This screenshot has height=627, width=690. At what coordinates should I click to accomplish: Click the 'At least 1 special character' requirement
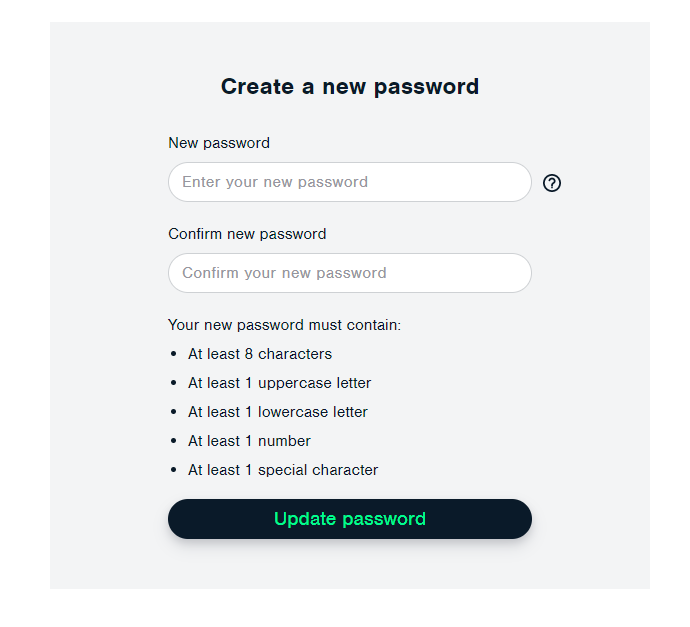(x=282, y=470)
